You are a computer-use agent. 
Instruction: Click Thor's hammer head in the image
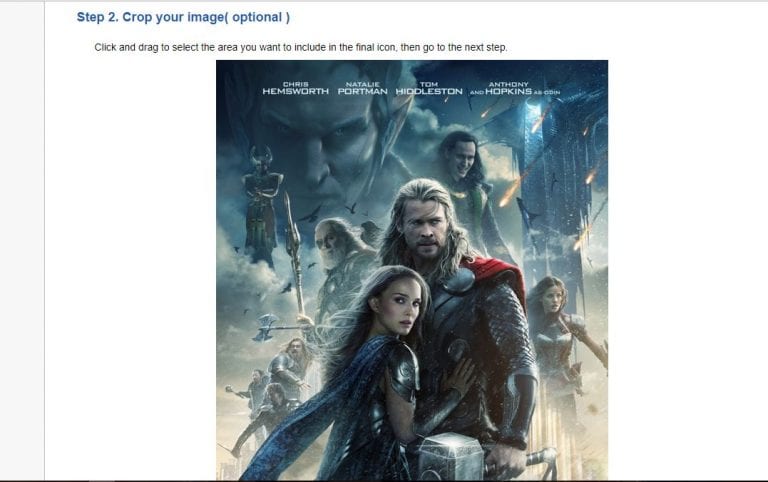pyautogui.click(x=451, y=456)
